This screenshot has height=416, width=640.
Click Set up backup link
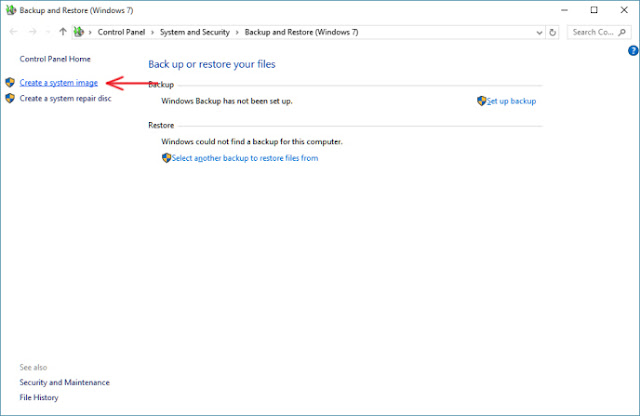511,101
